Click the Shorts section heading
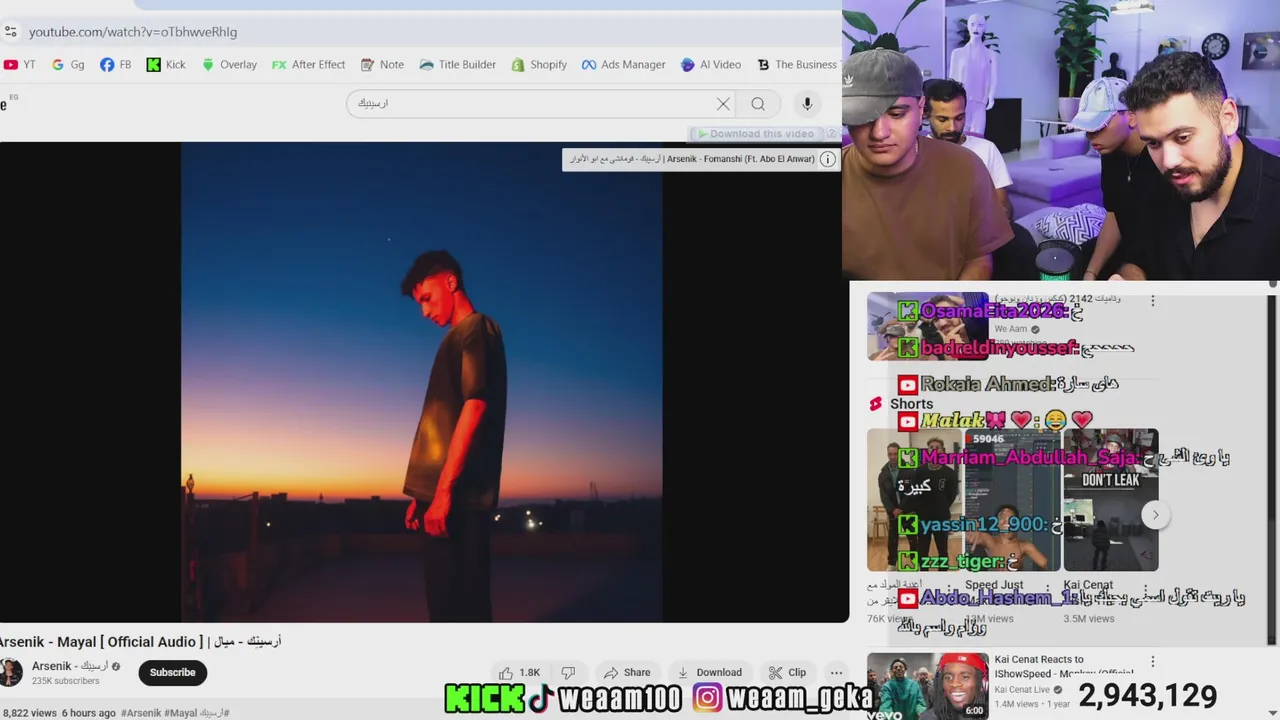This screenshot has height=720, width=1280. pos(911,404)
